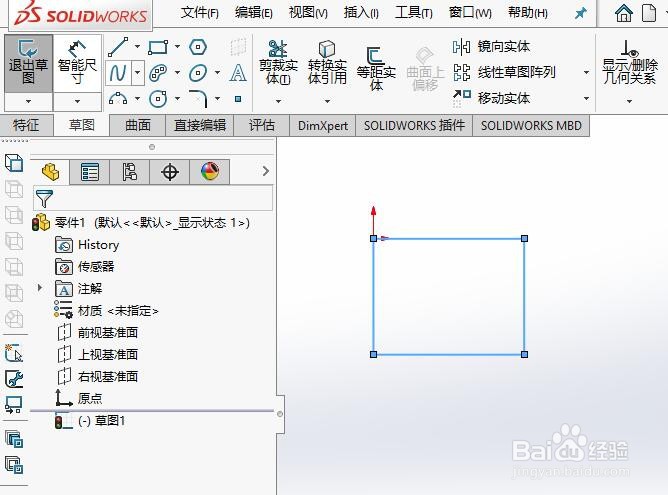Open the 插入(I) menu
Screen dimensions: 668x495
(x=361, y=13)
